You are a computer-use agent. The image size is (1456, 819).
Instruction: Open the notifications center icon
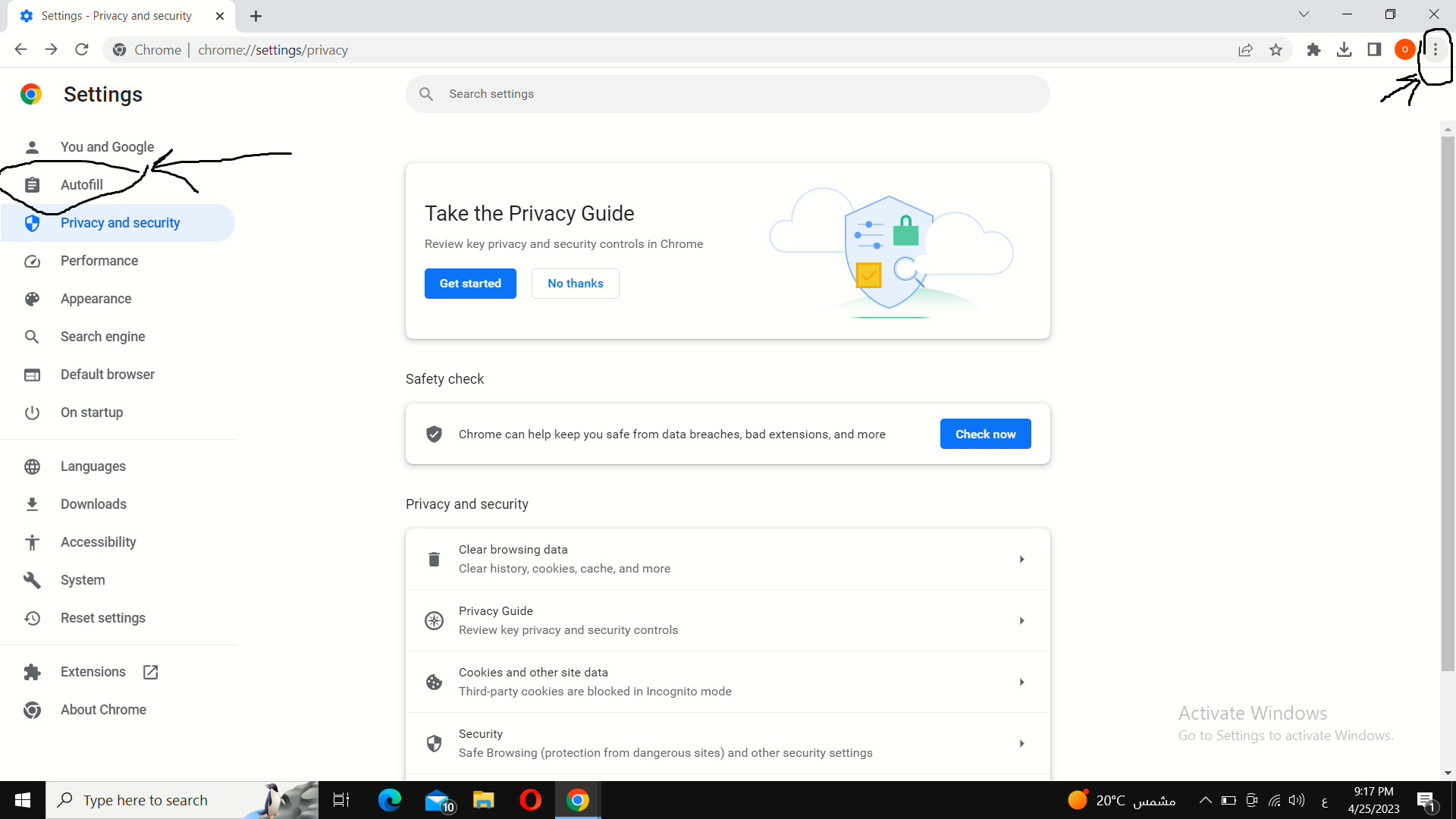1426,801
